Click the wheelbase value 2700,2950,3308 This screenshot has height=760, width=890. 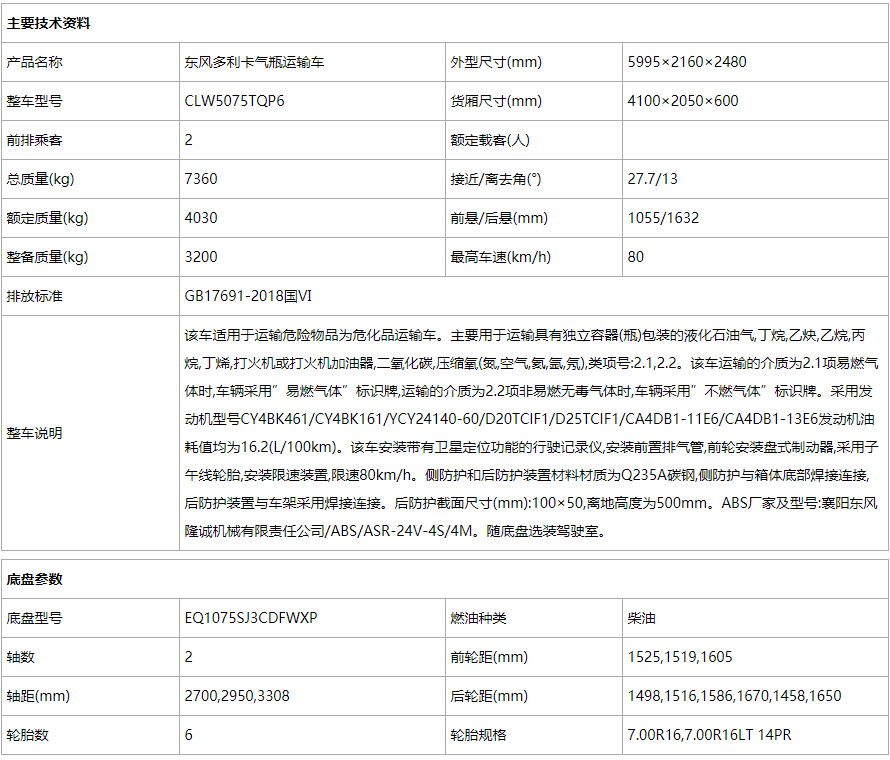(x=237, y=696)
